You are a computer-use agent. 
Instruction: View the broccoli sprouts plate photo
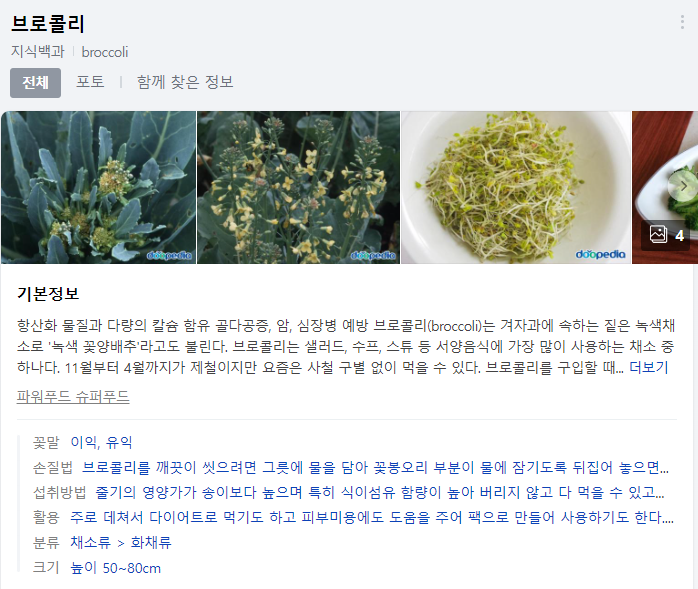[x=516, y=187]
